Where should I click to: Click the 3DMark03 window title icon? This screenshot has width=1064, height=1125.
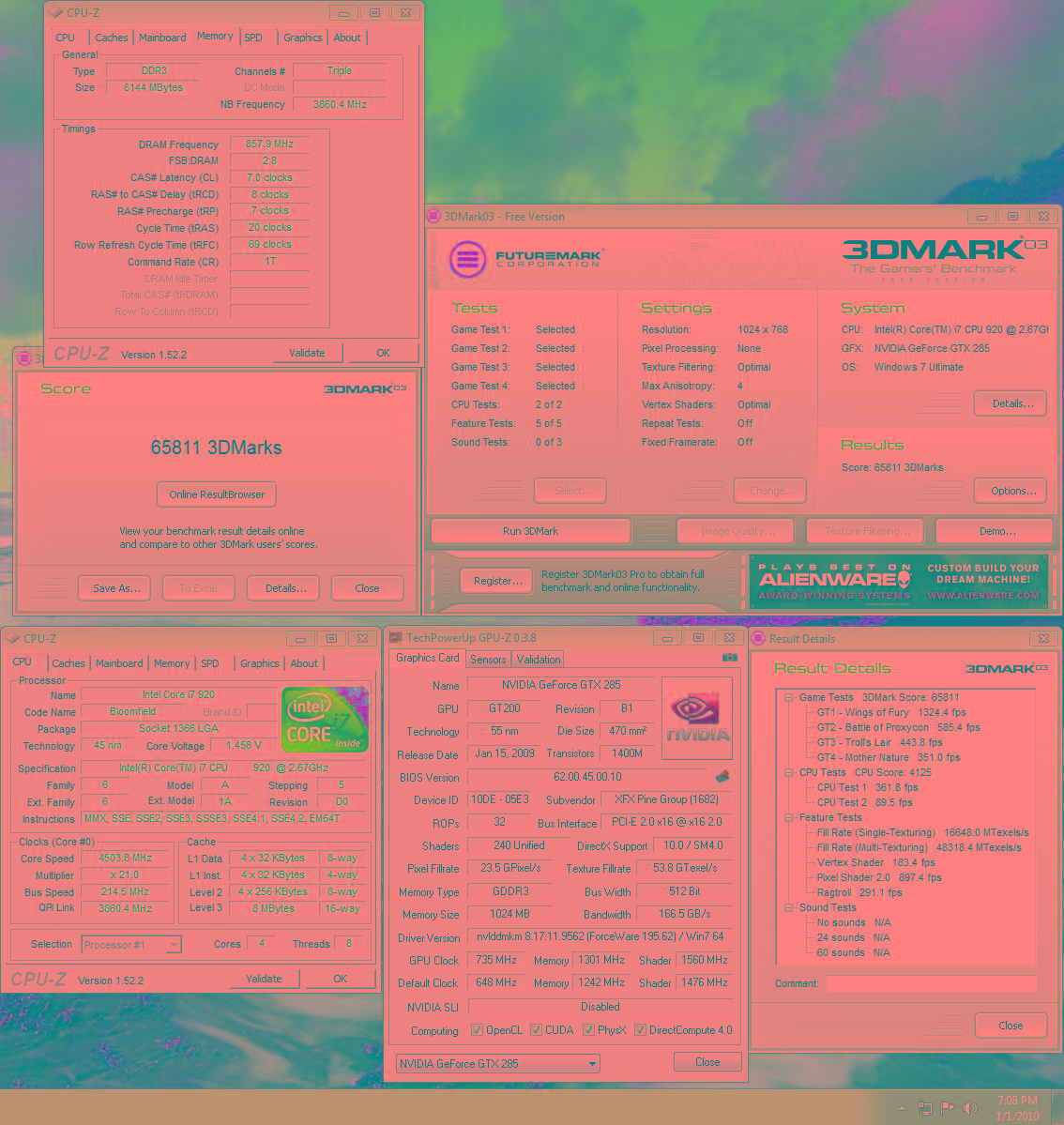click(x=434, y=216)
